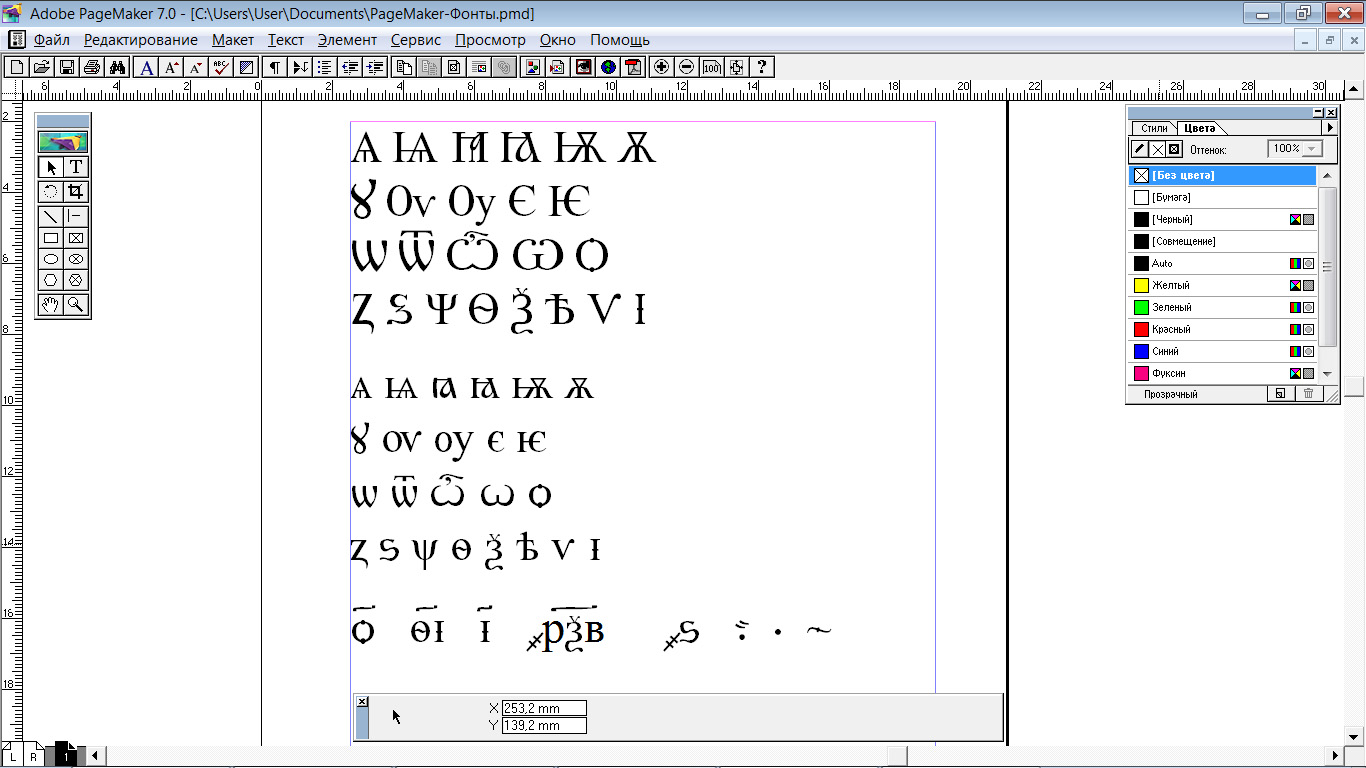Click the Fill and Stroke icon
Viewport: 1366px width, 768px height.
(246, 67)
